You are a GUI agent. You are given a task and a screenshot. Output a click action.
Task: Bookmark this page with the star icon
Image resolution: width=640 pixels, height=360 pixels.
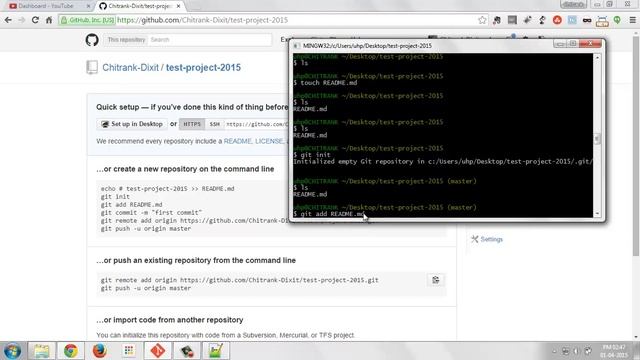pyautogui.click(x=482, y=20)
